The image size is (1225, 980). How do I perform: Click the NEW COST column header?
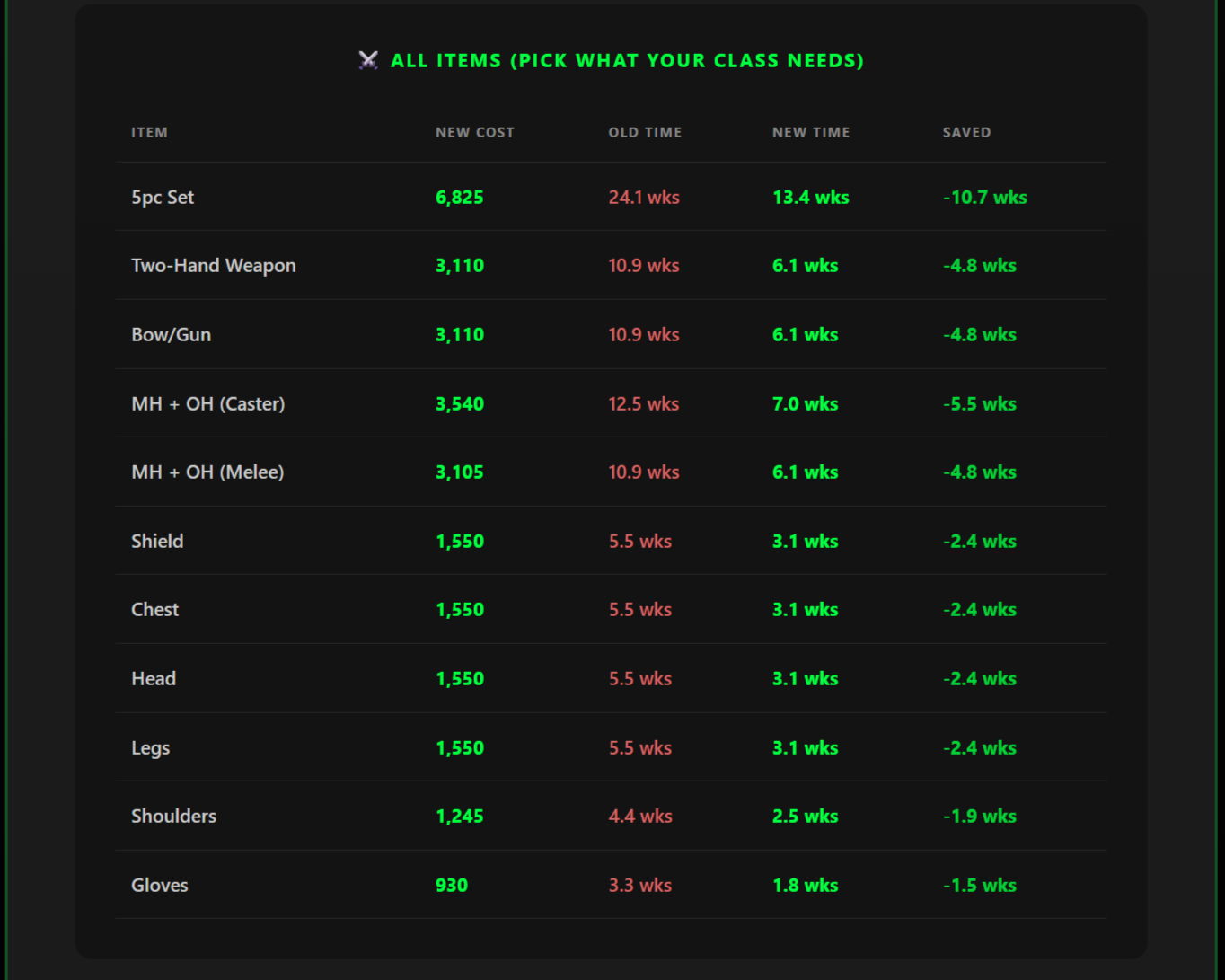474,132
